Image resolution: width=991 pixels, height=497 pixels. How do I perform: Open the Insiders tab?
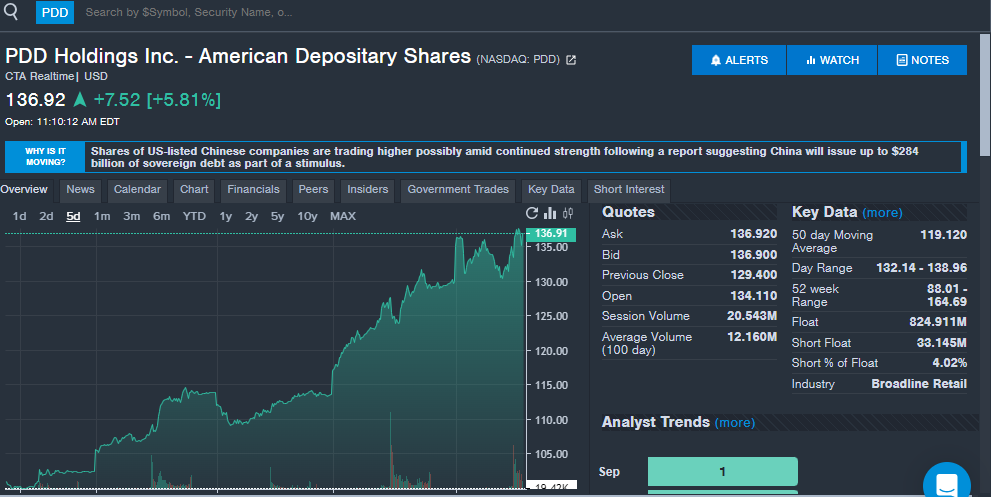click(x=368, y=190)
